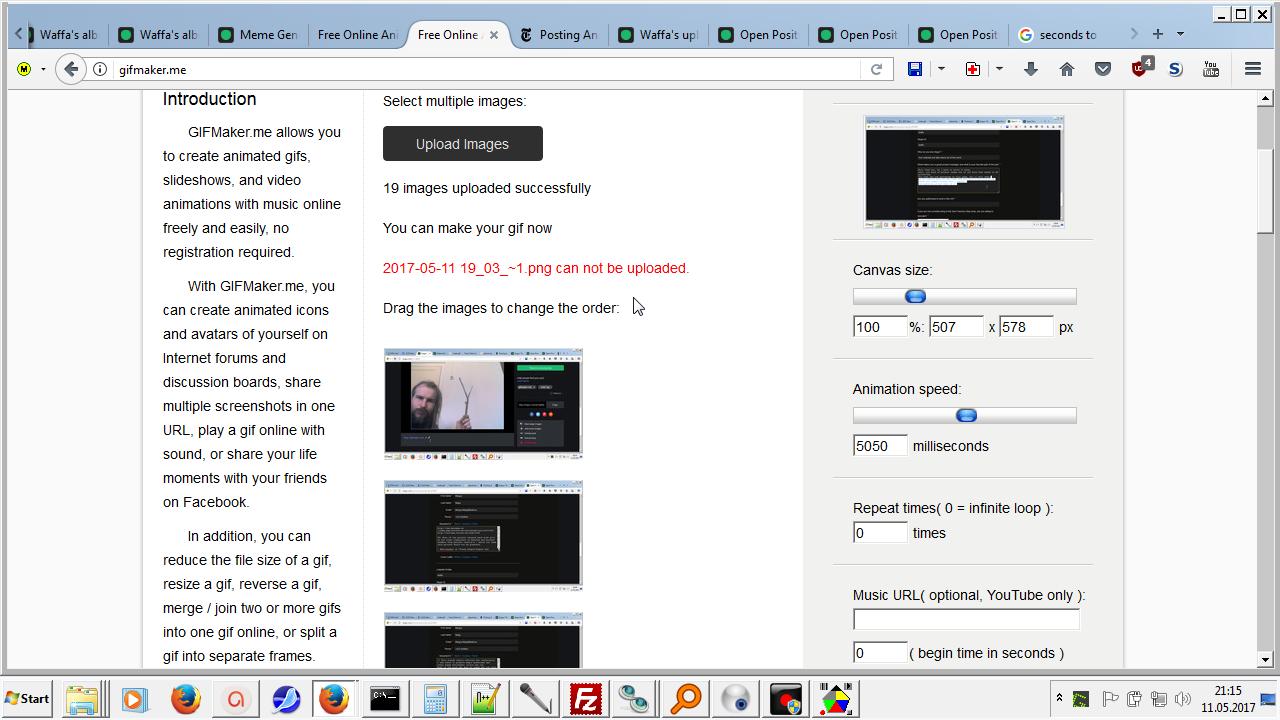
Task: Switch to the inactive Free Online An tab
Action: [358, 35]
